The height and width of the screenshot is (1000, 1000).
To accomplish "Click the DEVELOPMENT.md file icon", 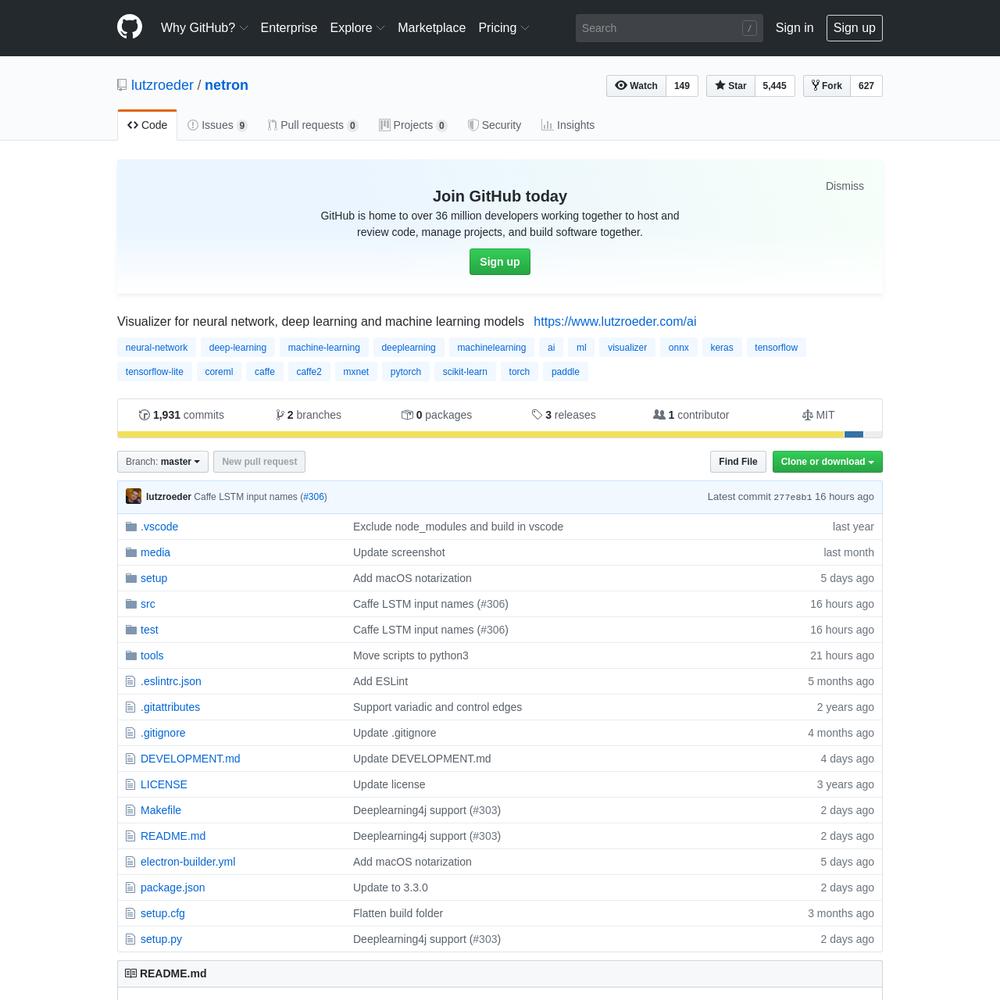I will tap(130, 759).
